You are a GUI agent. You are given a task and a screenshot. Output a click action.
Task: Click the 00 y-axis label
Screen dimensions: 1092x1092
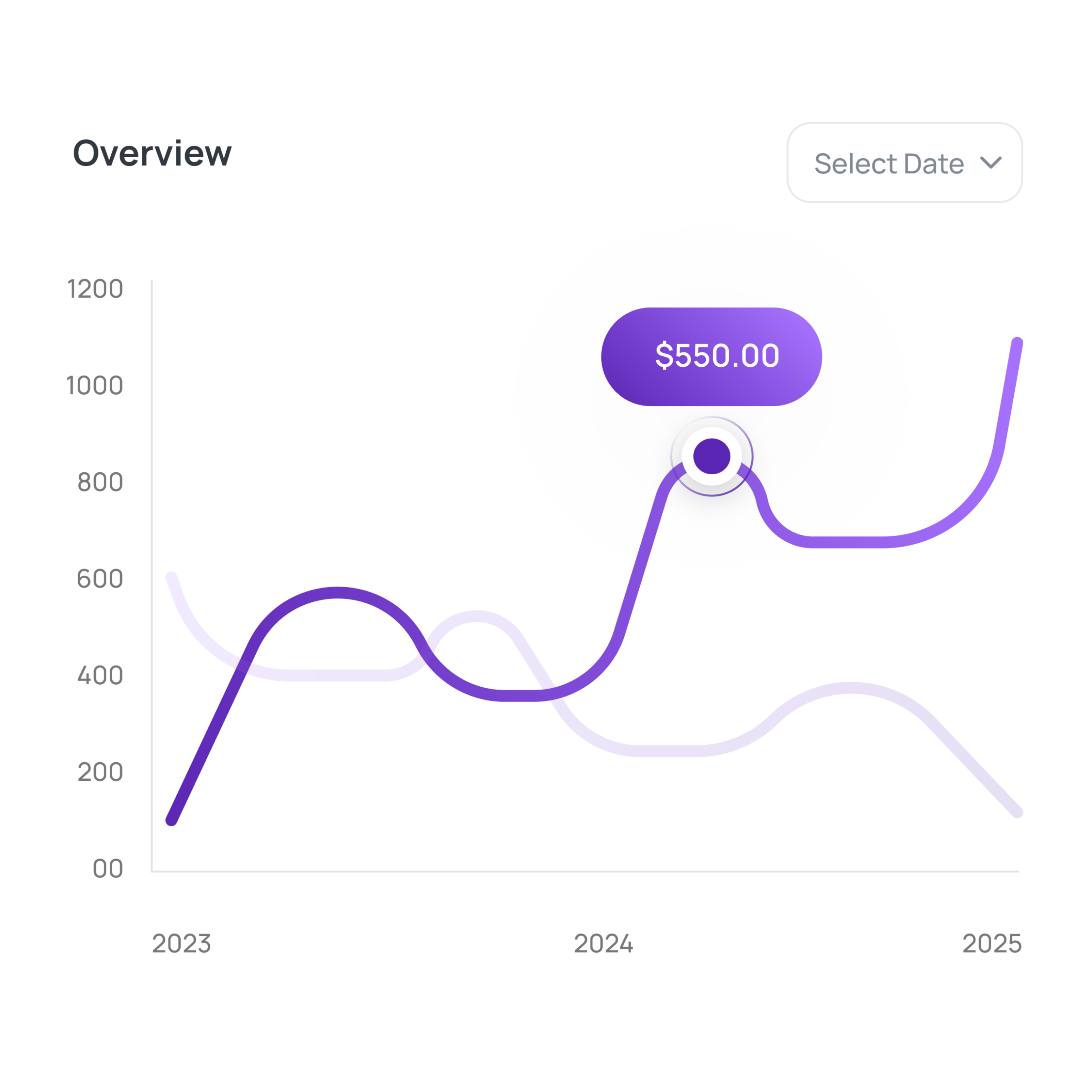point(107,869)
